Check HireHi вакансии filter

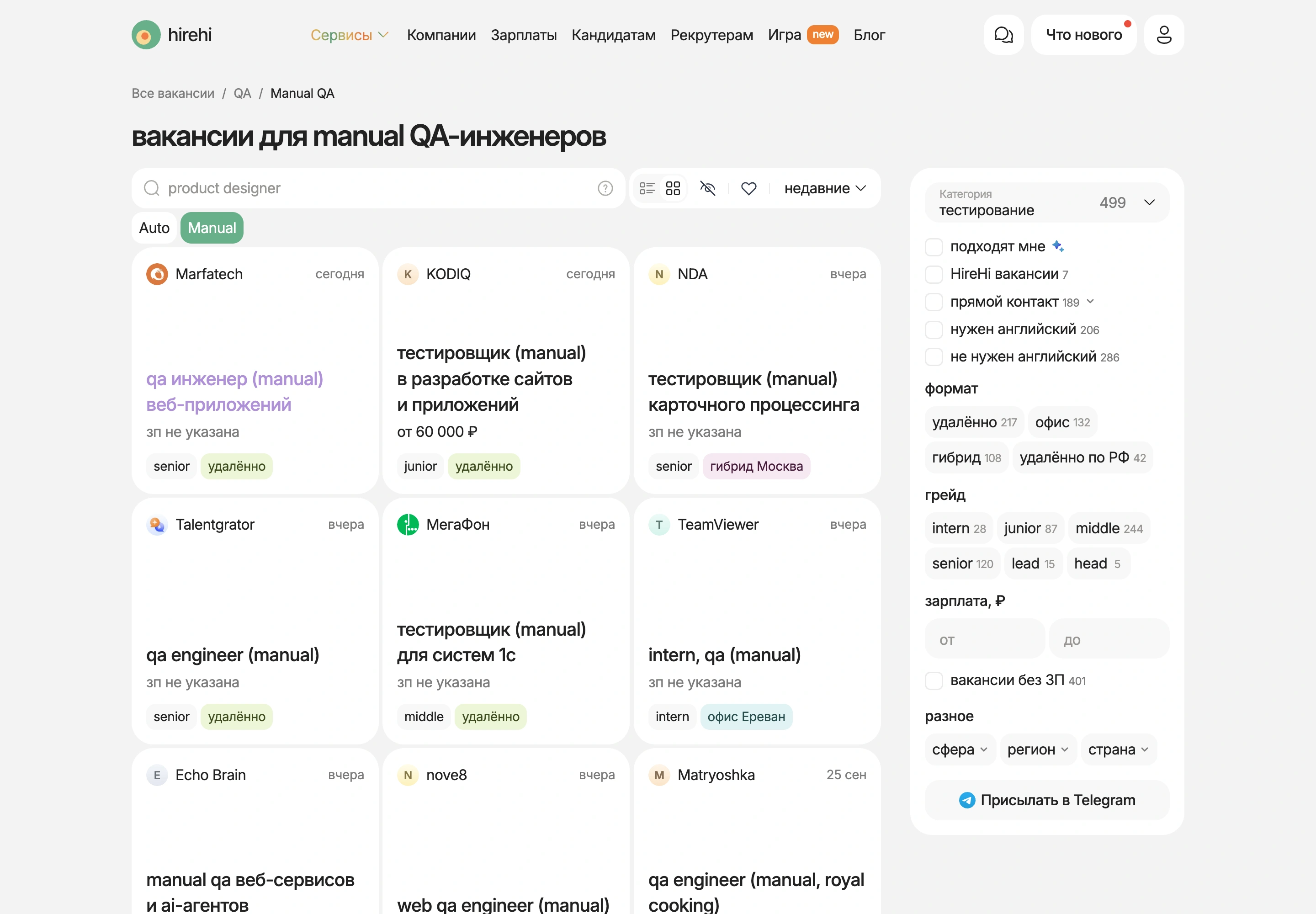pyautogui.click(x=934, y=274)
